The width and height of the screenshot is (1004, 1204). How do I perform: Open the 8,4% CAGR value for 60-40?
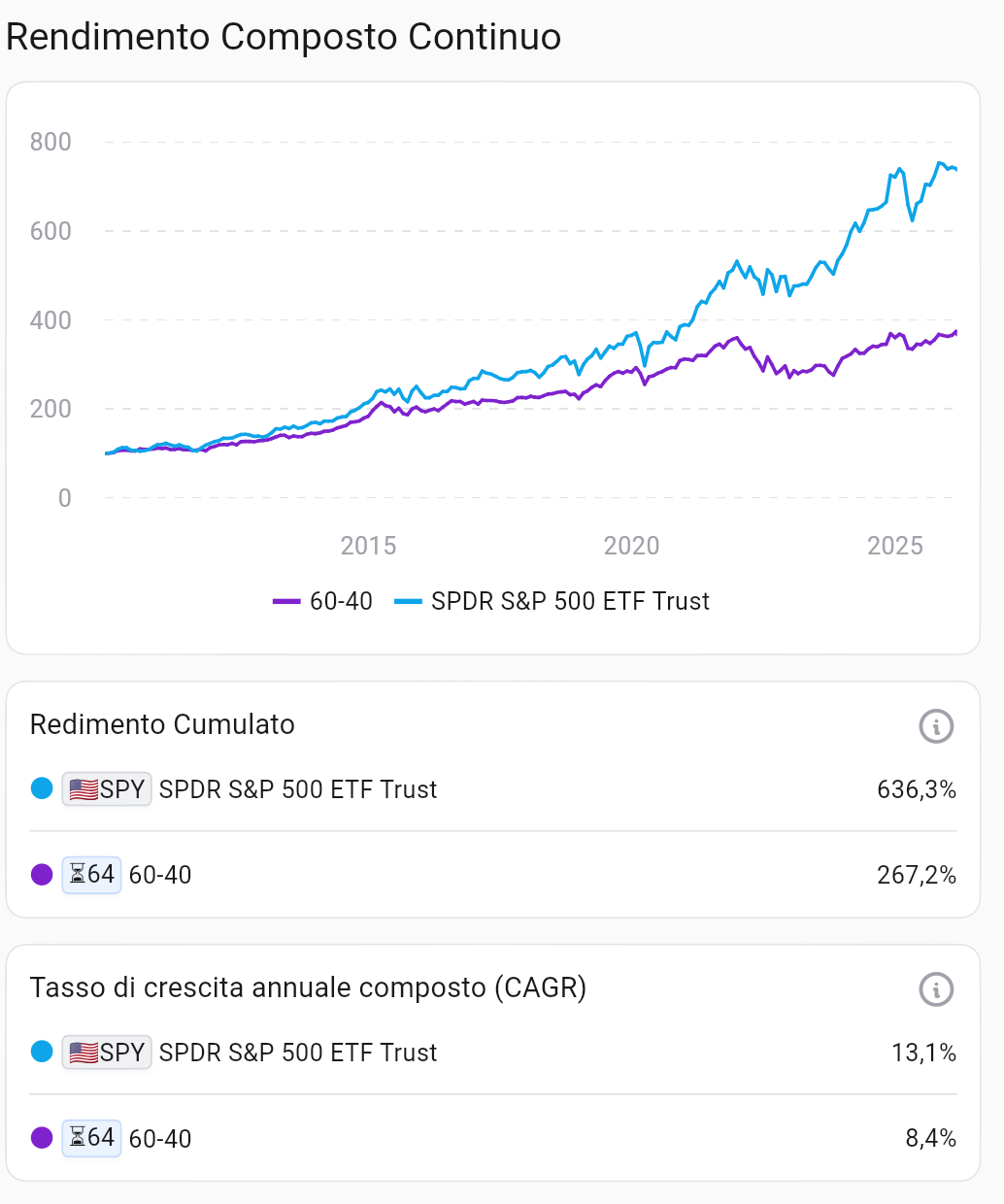pos(928,1138)
